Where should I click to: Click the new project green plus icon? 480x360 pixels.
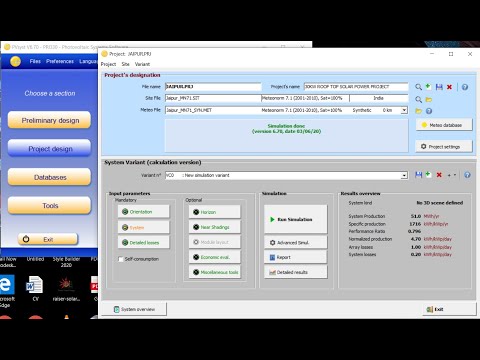428,87
